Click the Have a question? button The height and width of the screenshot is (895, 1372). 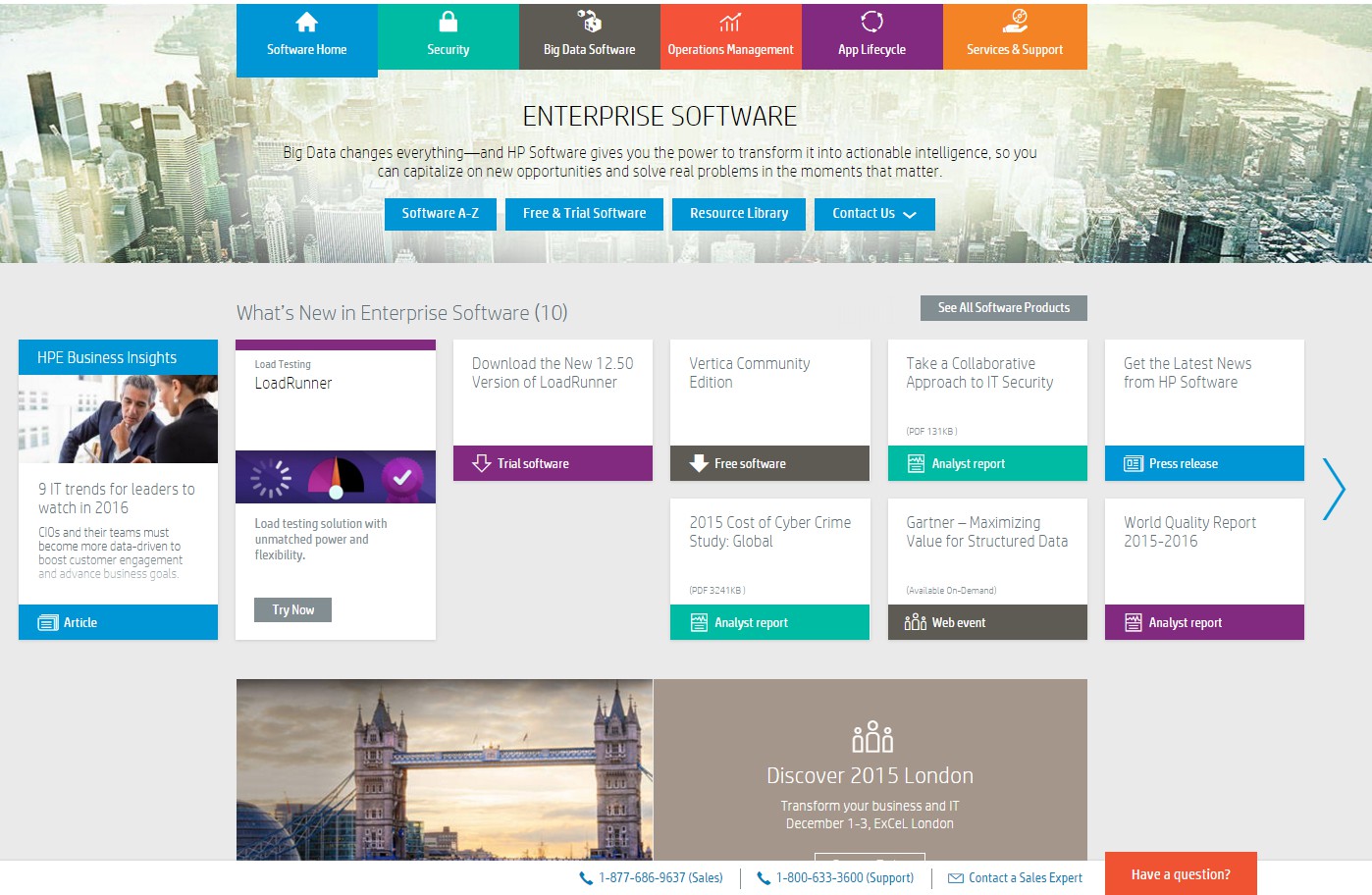click(1181, 873)
